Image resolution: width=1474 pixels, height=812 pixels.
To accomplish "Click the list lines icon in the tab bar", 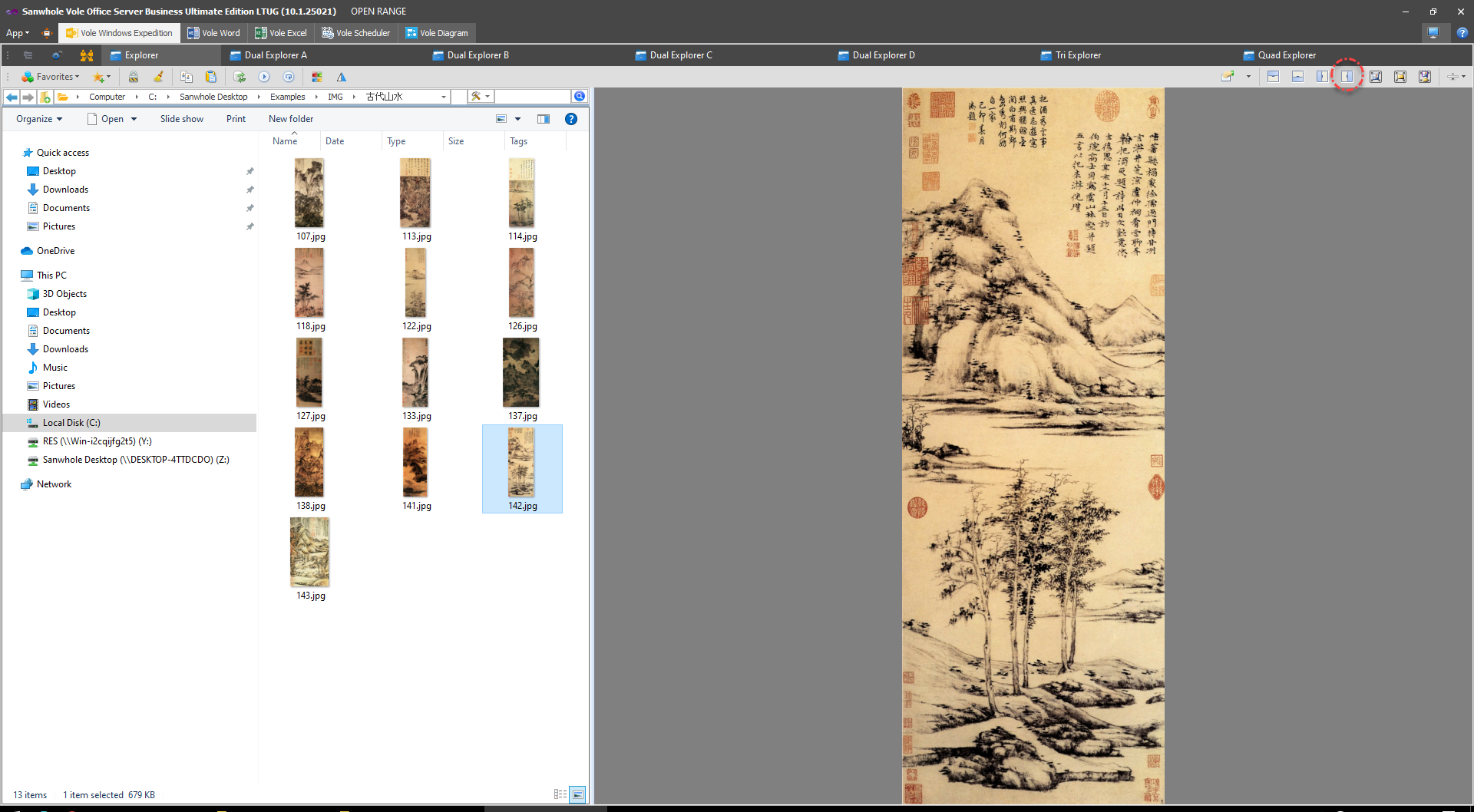I will pyautogui.click(x=28, y=55).
